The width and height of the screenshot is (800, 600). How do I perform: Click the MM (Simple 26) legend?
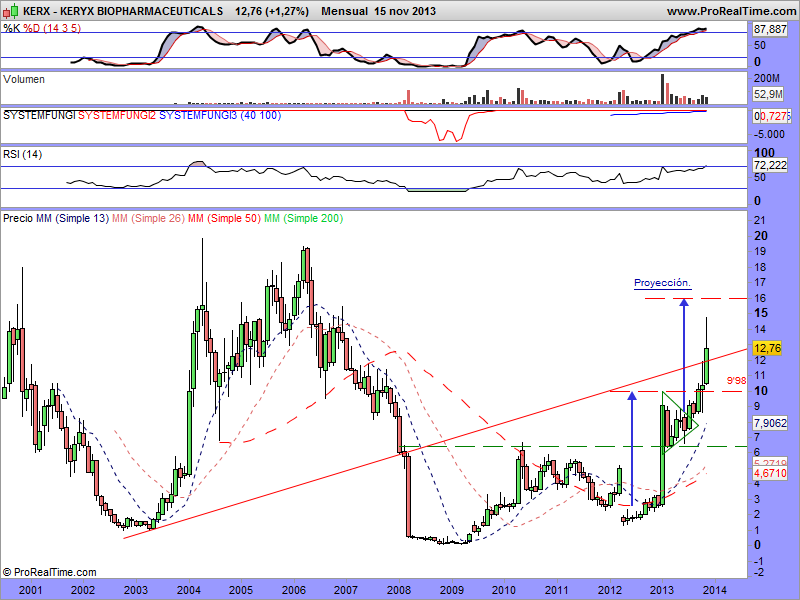coord(148,218)
